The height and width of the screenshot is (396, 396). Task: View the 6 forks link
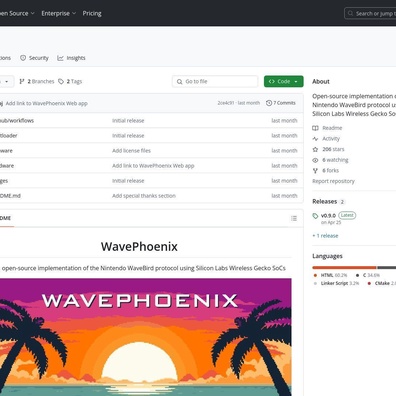[x=326, y=171]
